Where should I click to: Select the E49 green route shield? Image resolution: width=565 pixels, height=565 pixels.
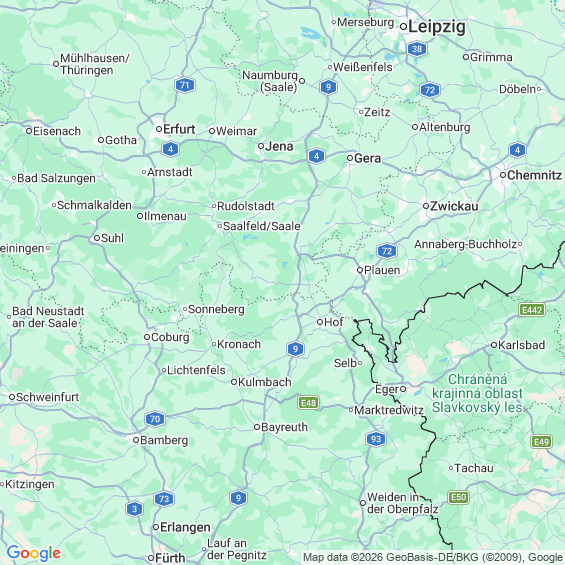(x=542, y=442)
